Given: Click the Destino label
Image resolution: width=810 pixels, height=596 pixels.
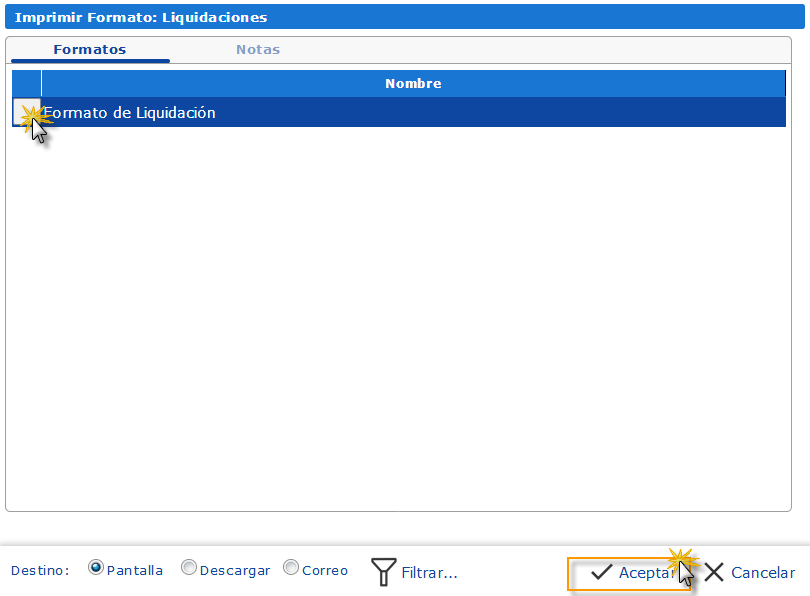Looking at the screenshot, I should tap(40, 569).
